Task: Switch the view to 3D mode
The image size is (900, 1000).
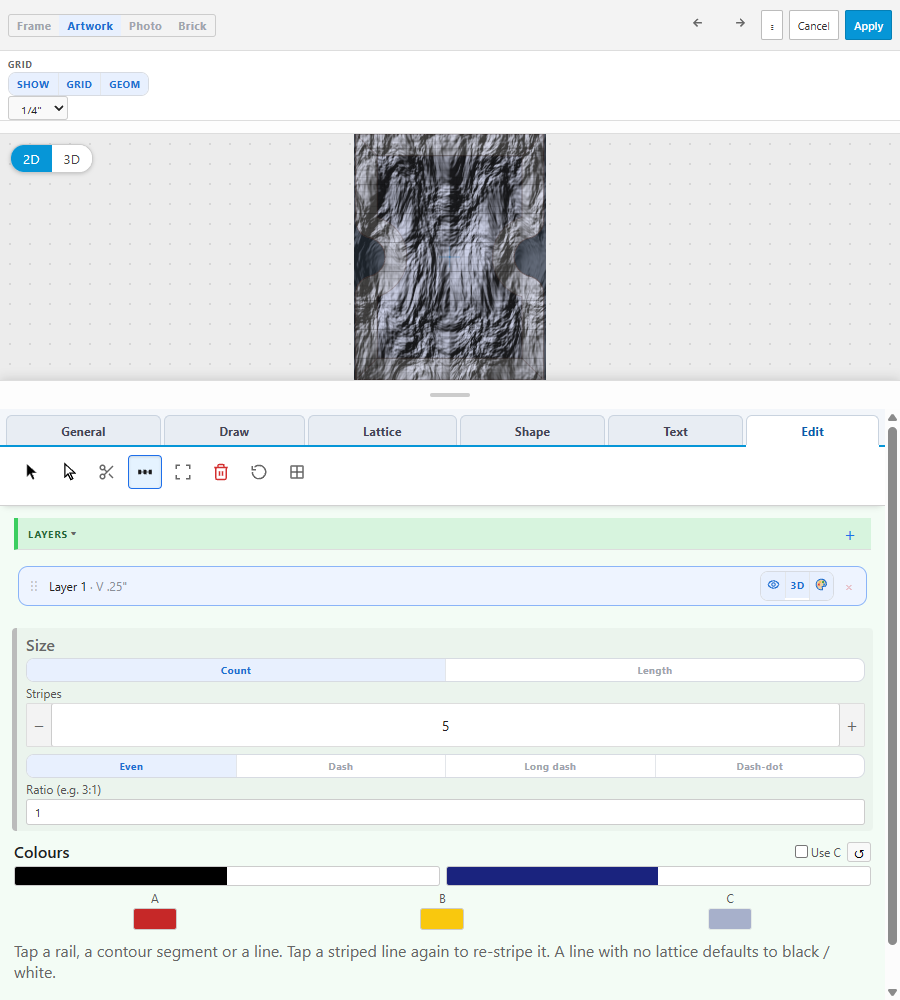Action: (x=71, y=159)
